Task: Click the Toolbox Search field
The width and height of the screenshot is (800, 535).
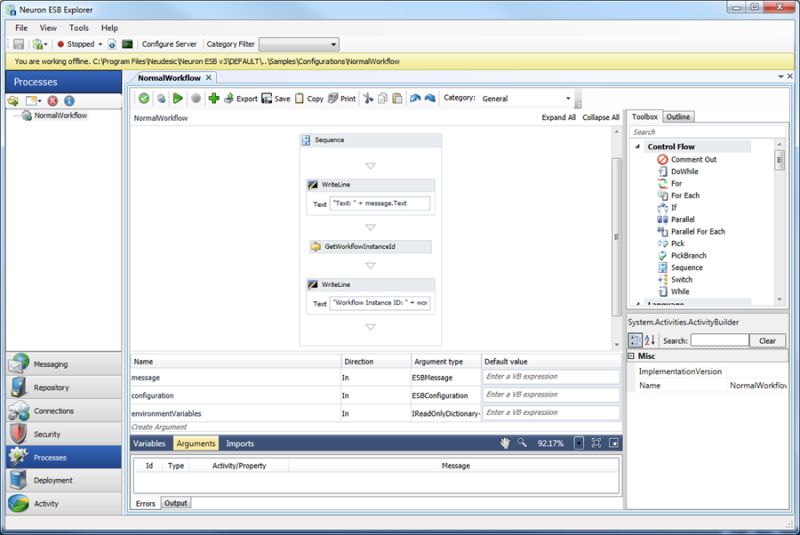Action: pos(707,132)
